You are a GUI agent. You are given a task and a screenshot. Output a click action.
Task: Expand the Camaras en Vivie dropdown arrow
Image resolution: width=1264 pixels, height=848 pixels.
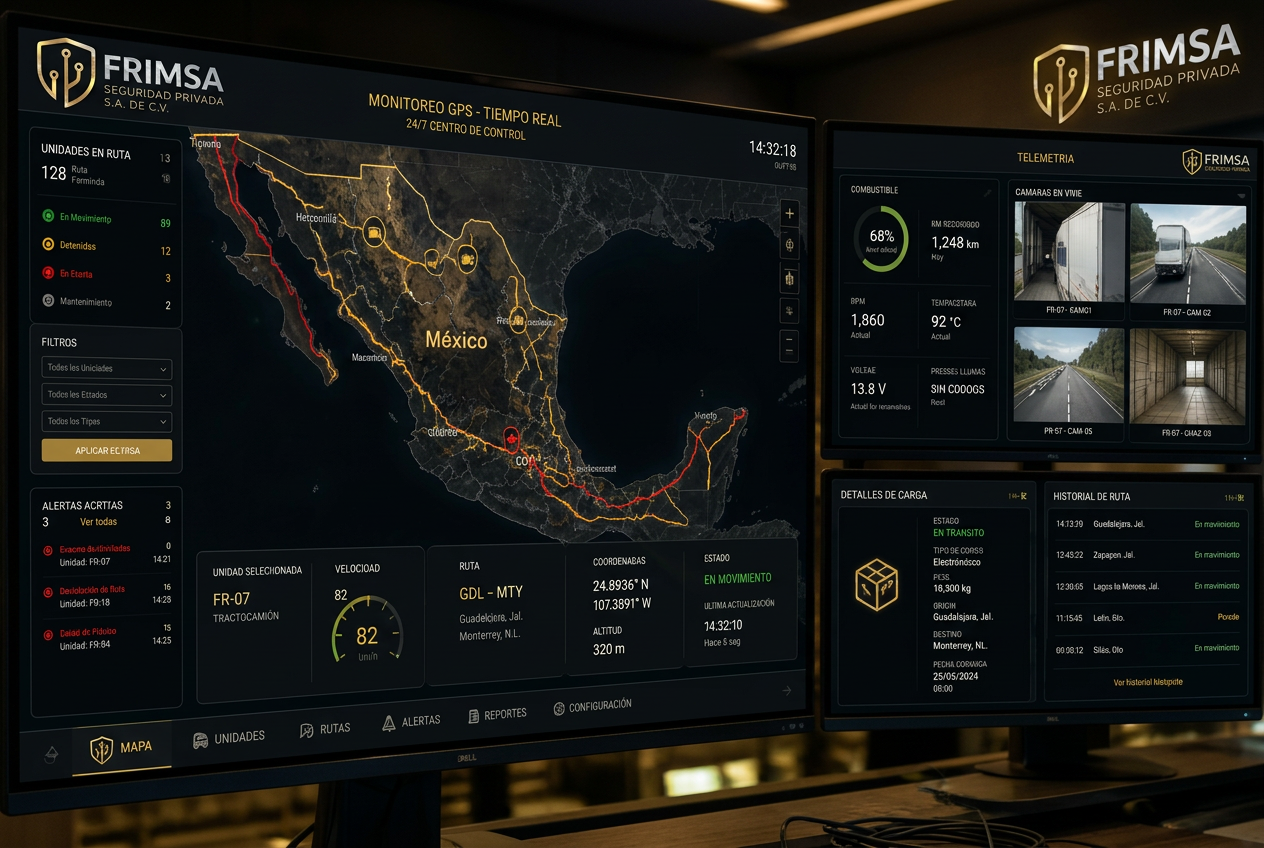point(1242,196)
